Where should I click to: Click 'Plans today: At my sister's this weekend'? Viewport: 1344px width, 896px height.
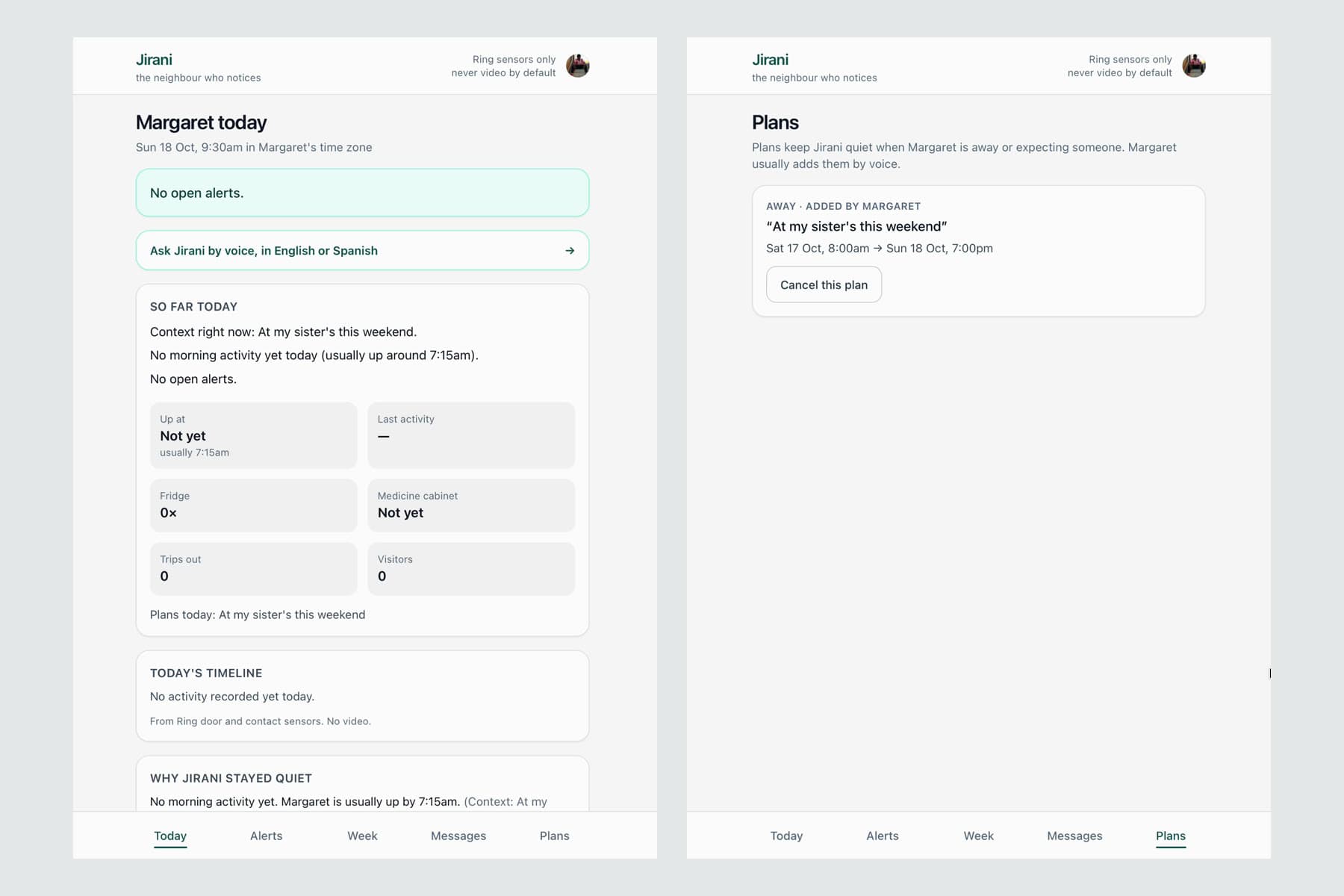(x=258, y=615)
